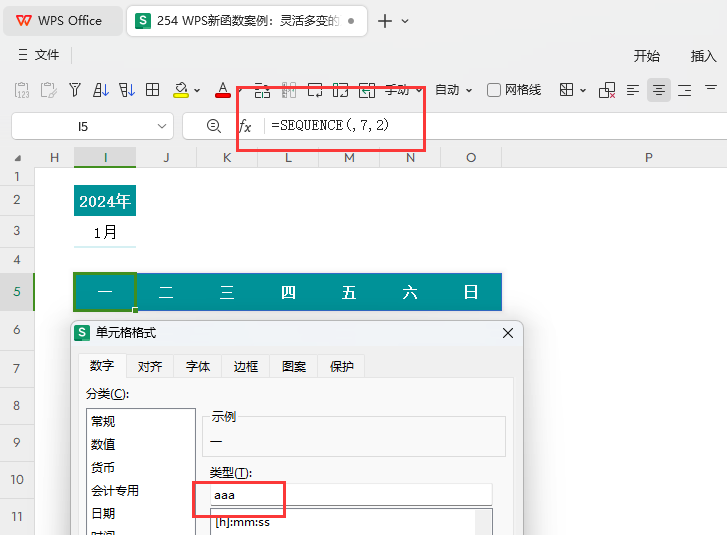Align text left
The height and width of the screenshot is (535, 727).
point(633,90)
